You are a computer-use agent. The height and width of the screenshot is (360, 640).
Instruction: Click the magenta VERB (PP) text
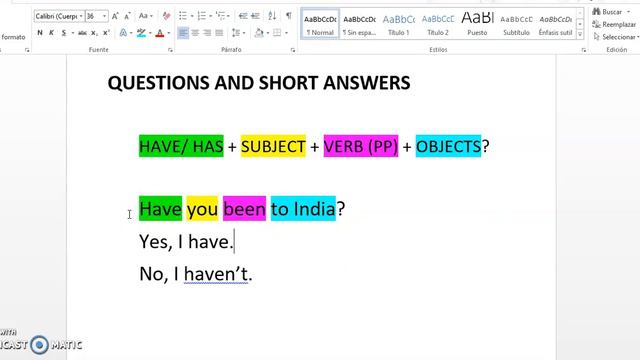(x=361, y=146)
